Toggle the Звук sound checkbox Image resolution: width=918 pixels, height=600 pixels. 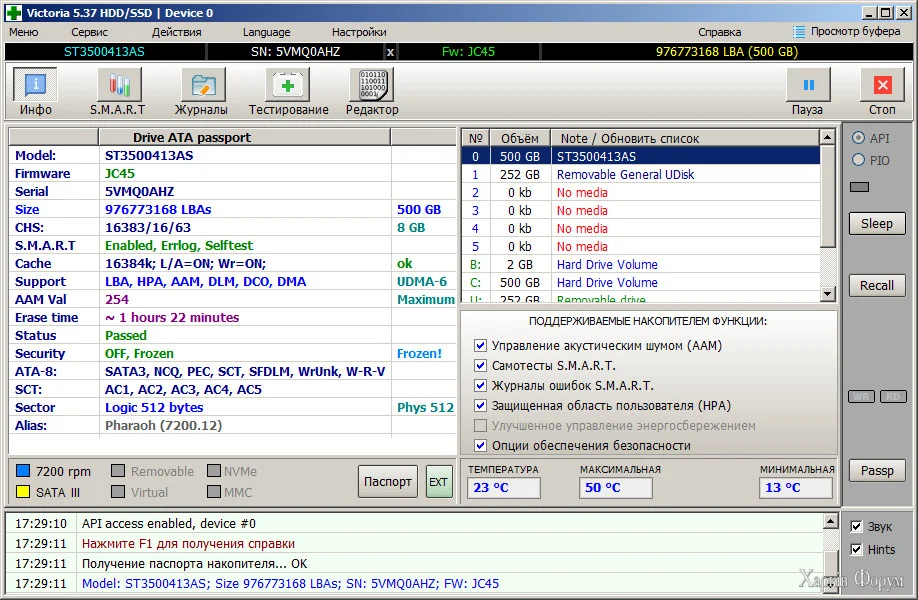tap(856, 527)
